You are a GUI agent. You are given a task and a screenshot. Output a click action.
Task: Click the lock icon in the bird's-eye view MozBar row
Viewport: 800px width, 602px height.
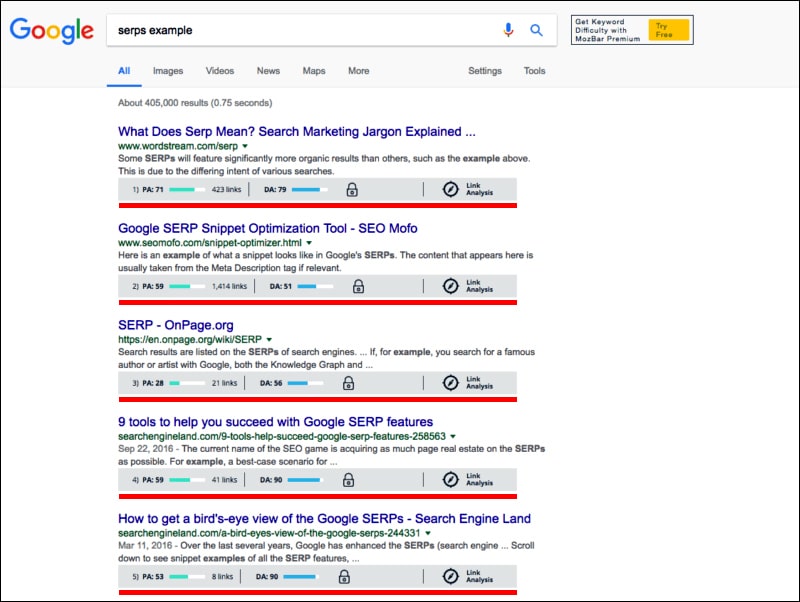(x=344, y=576)
